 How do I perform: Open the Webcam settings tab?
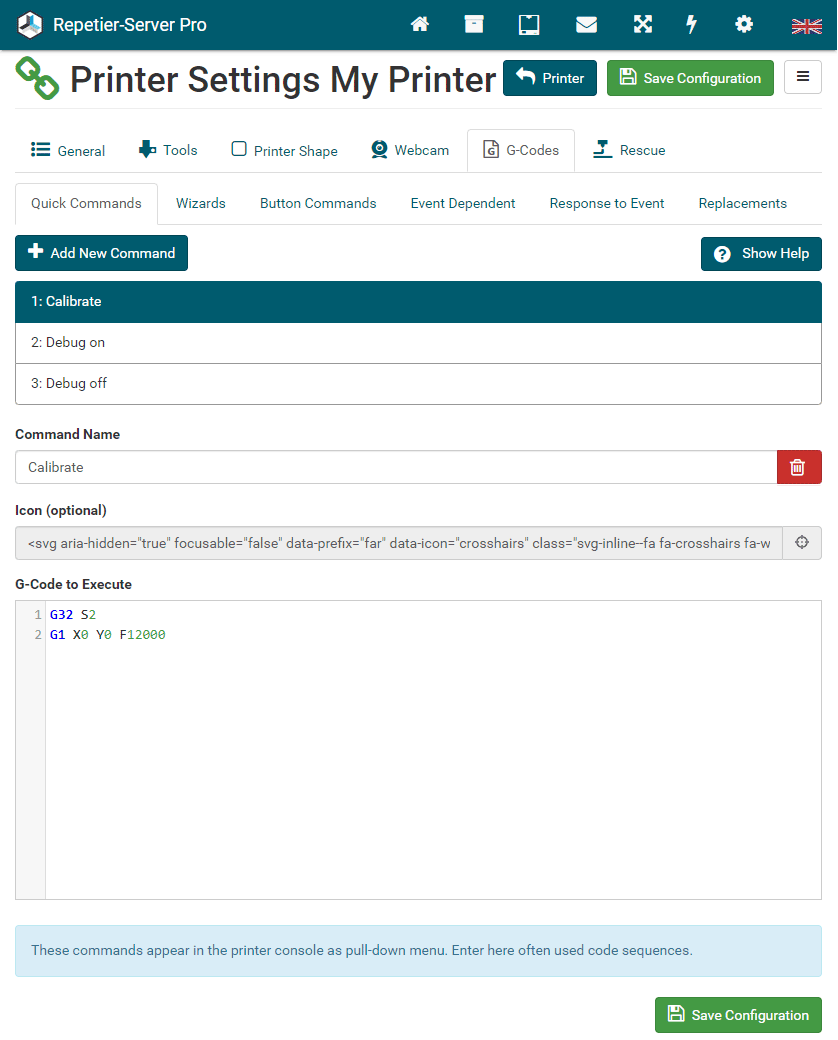coord(409,151)
